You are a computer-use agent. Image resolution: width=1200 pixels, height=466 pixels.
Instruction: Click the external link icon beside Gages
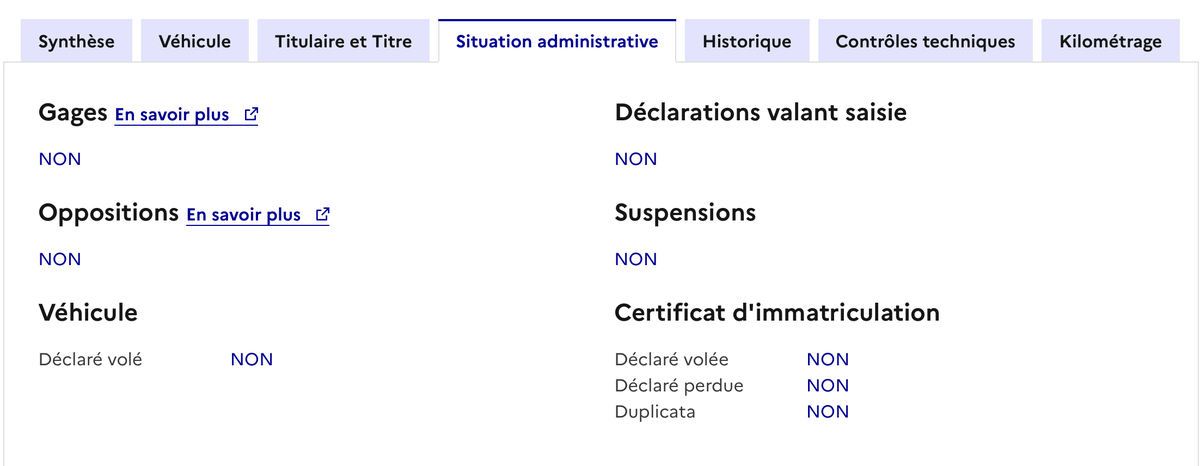click(x=251, y=115)
